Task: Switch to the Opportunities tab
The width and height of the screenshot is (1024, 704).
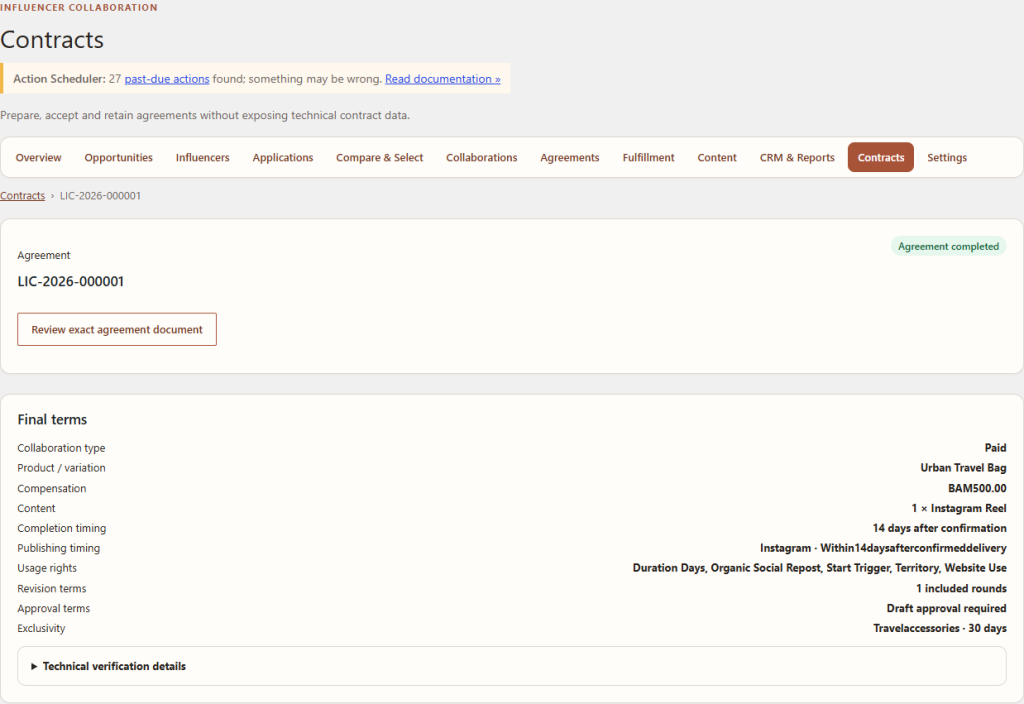Action: [118, 157]
